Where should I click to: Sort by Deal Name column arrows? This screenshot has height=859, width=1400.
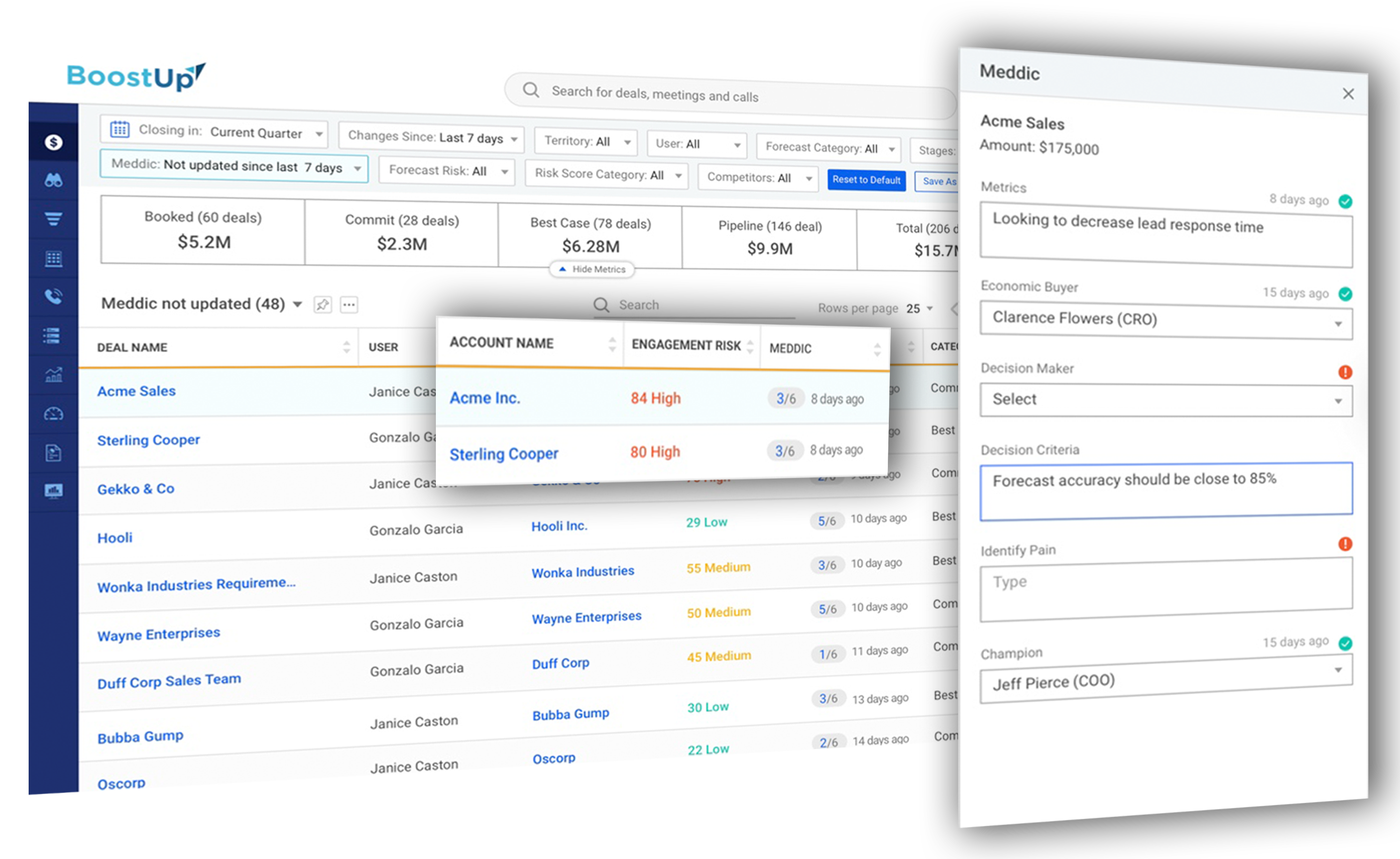(x=346, y=347)
